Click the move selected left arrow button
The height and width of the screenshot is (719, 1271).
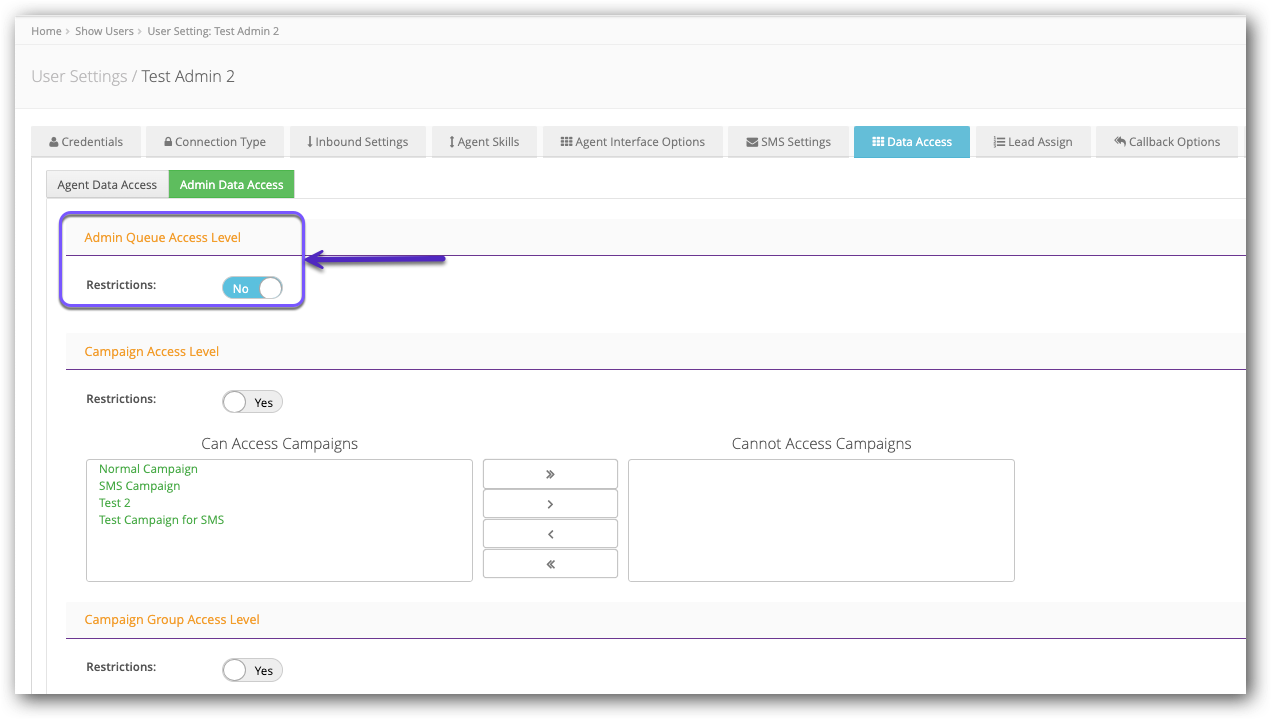pos(550,534)
